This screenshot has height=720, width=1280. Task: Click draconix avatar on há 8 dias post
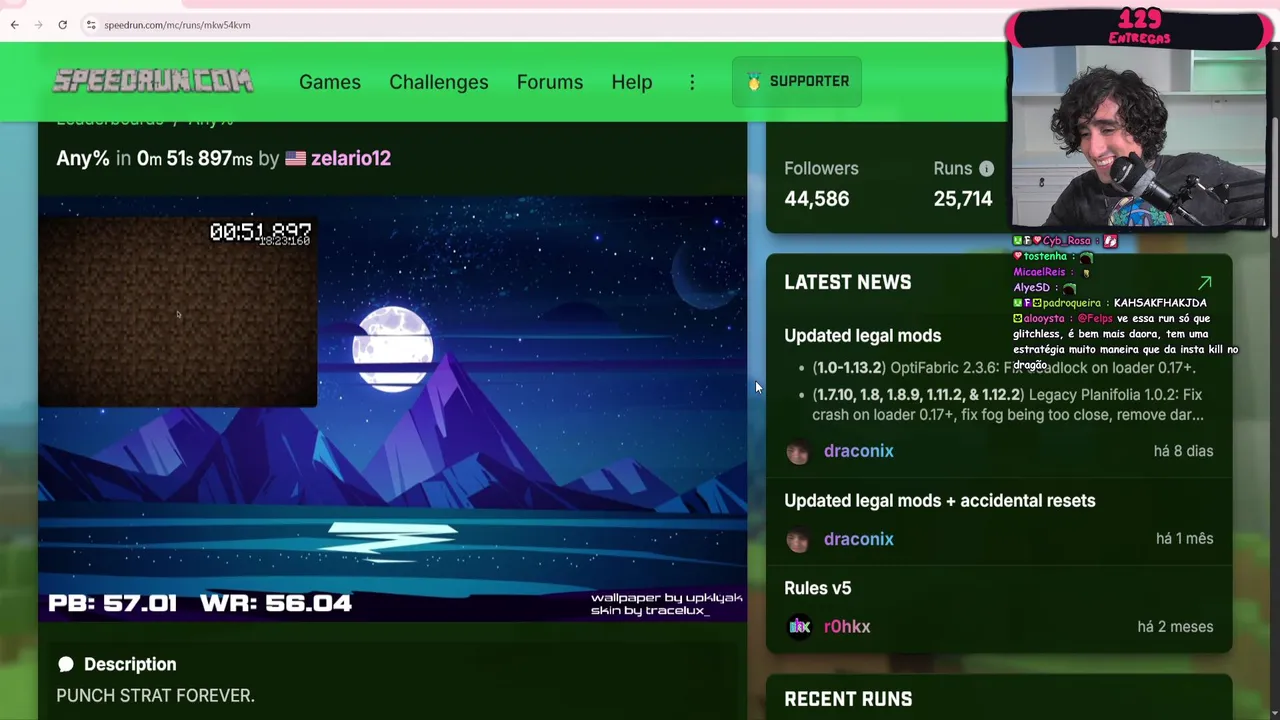click(798, 452)
